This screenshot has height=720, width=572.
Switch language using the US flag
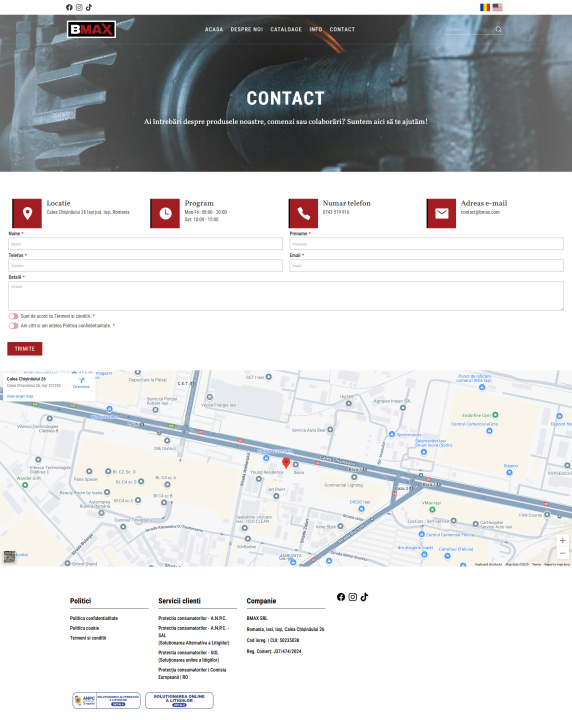497,7
